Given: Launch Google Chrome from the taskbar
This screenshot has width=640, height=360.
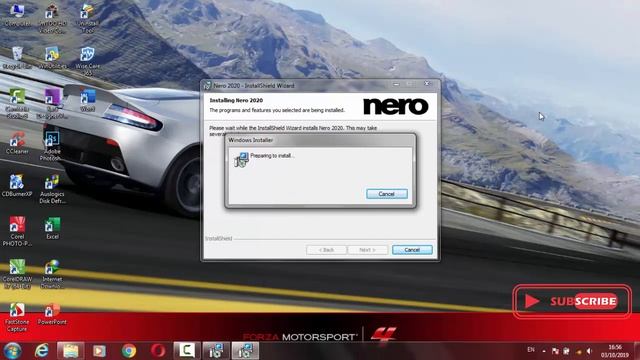Looking at the screenshot, I should pos(129,351).
